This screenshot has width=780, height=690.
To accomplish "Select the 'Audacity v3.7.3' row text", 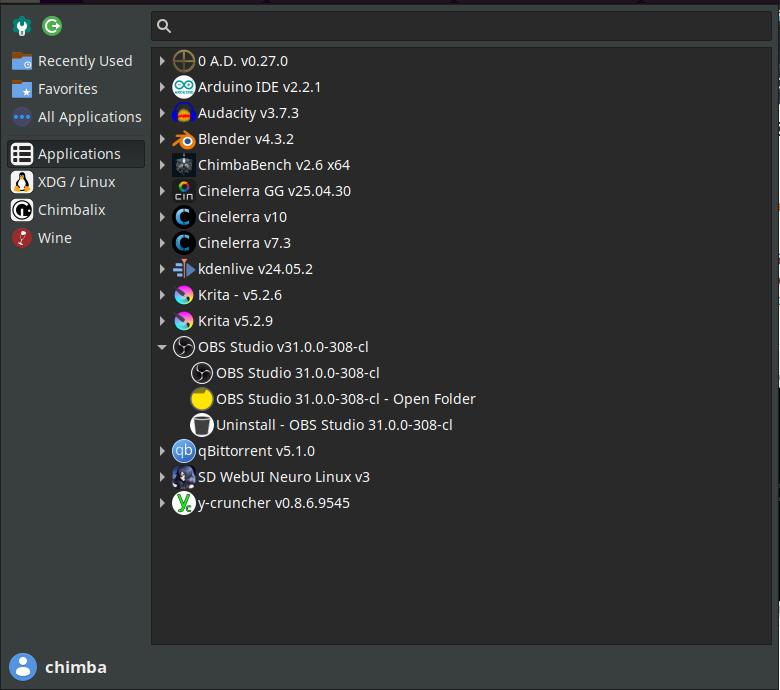I will [248, 113].
